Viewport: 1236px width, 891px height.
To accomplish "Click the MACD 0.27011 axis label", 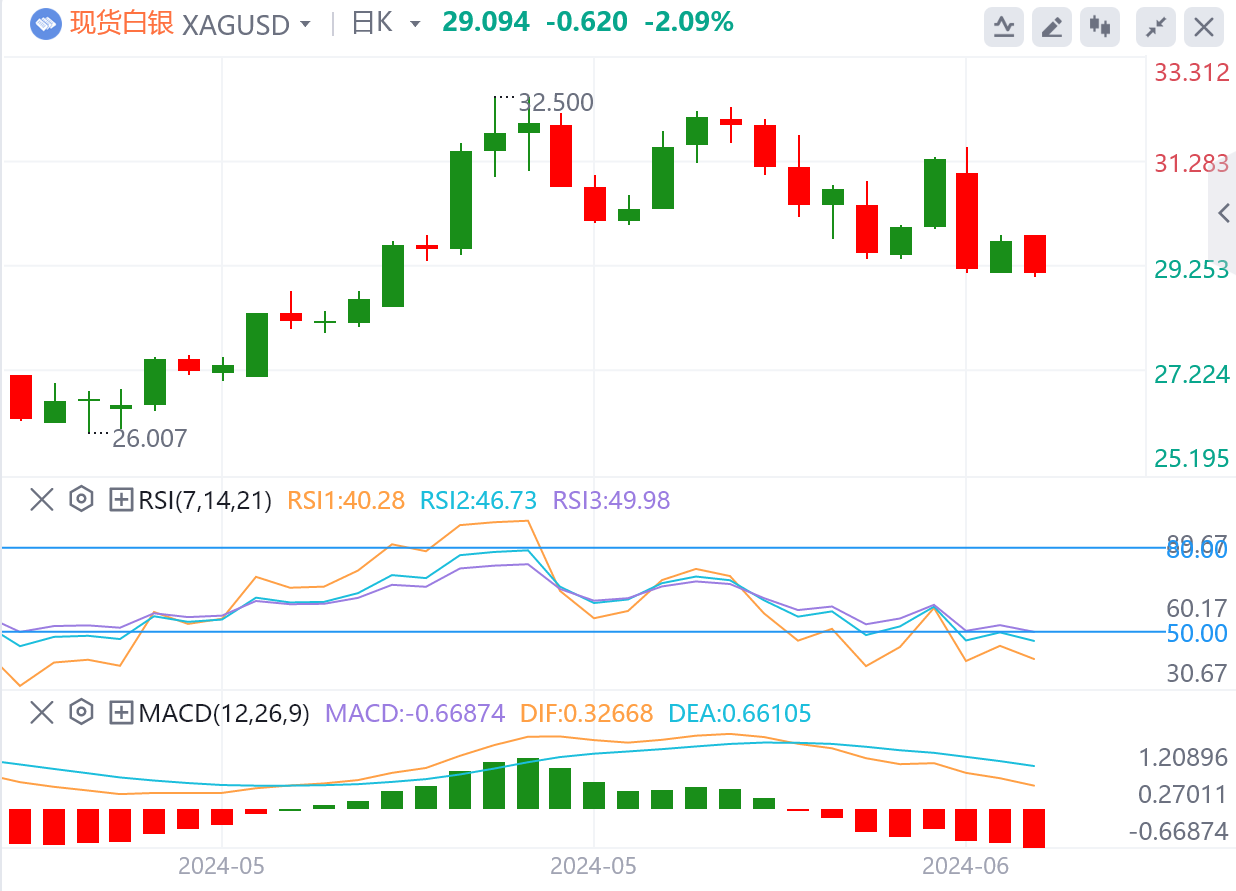I will [1184, 796].
